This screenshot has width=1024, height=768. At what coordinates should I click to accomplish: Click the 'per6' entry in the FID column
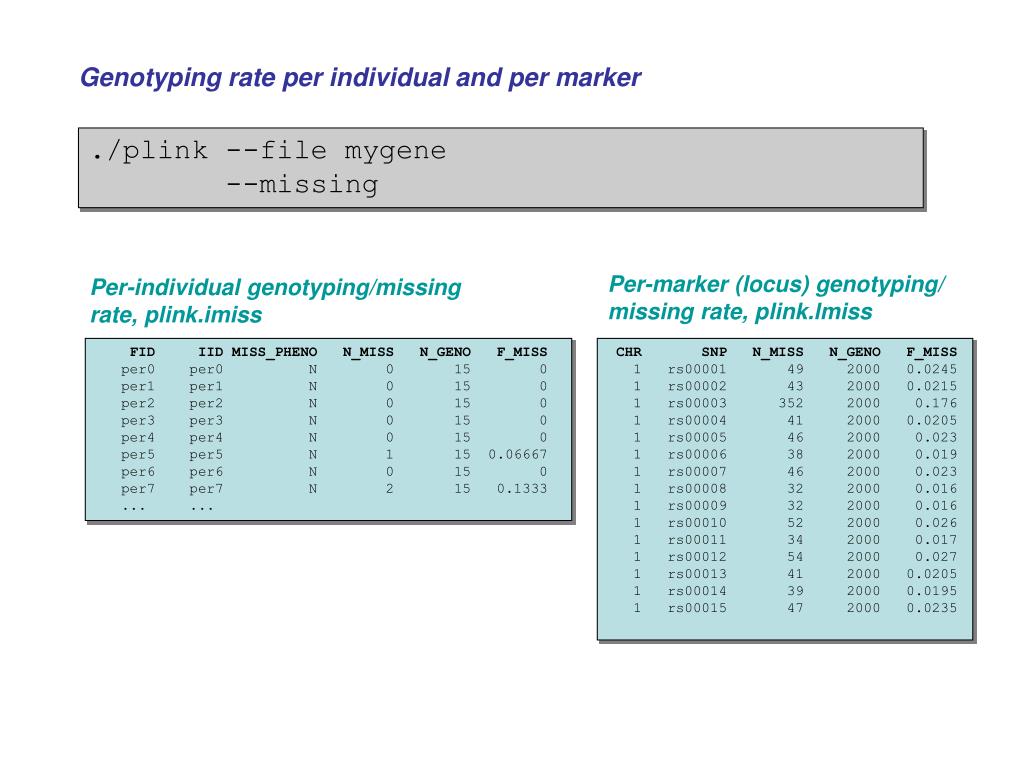click(x=138, y=472)
